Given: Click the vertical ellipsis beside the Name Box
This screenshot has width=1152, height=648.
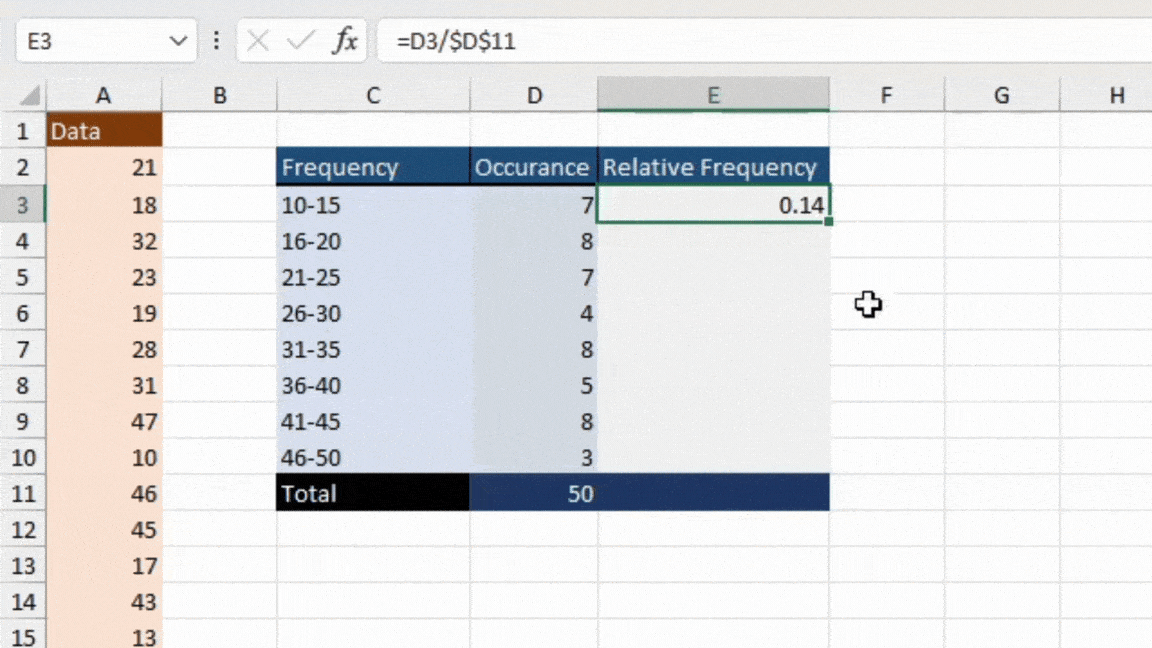Looking at the screenshot, I should coord(216,41).
